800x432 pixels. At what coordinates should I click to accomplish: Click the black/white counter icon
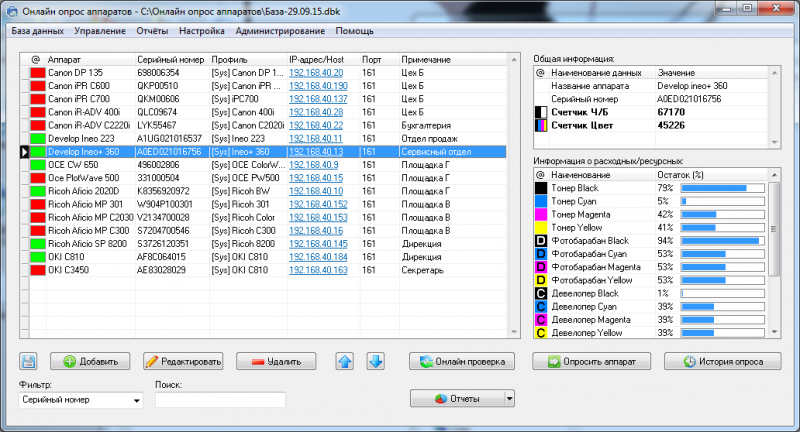[541, 112]
